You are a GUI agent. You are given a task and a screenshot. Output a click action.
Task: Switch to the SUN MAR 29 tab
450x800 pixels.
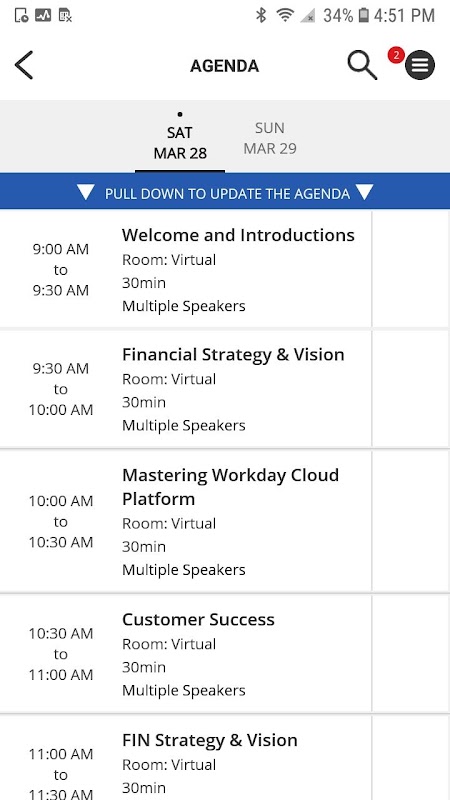(x=270, y=137)
